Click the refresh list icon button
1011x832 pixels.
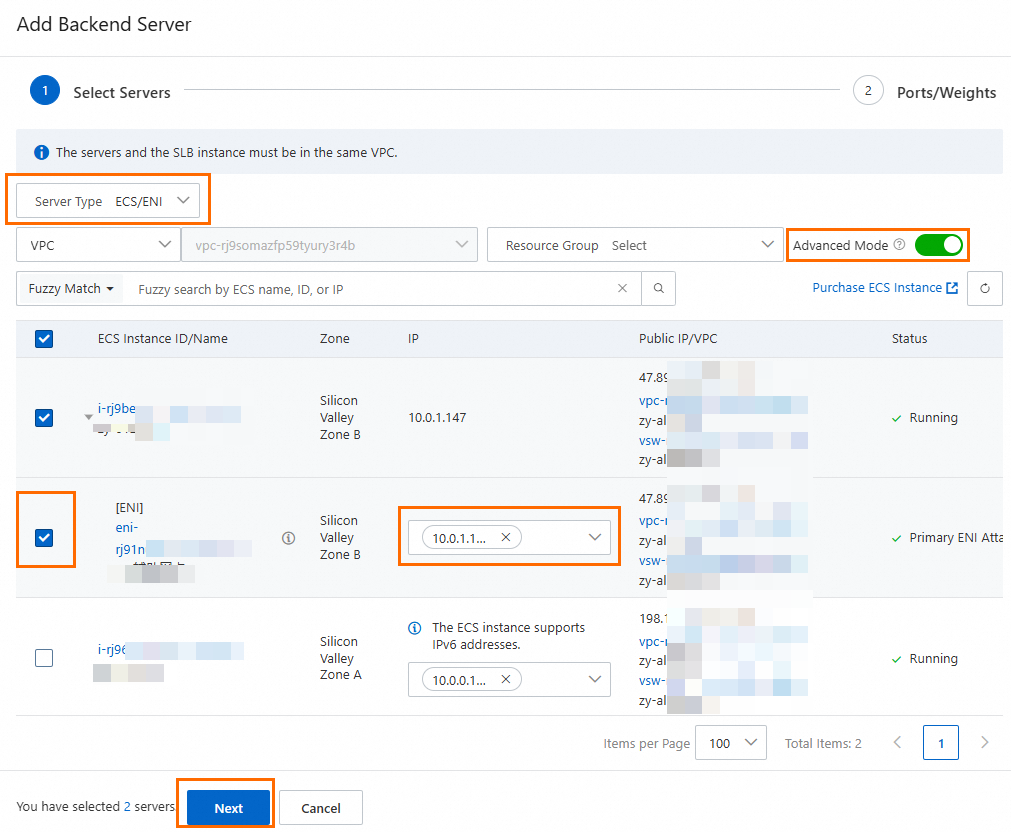(x=985, y=288)
